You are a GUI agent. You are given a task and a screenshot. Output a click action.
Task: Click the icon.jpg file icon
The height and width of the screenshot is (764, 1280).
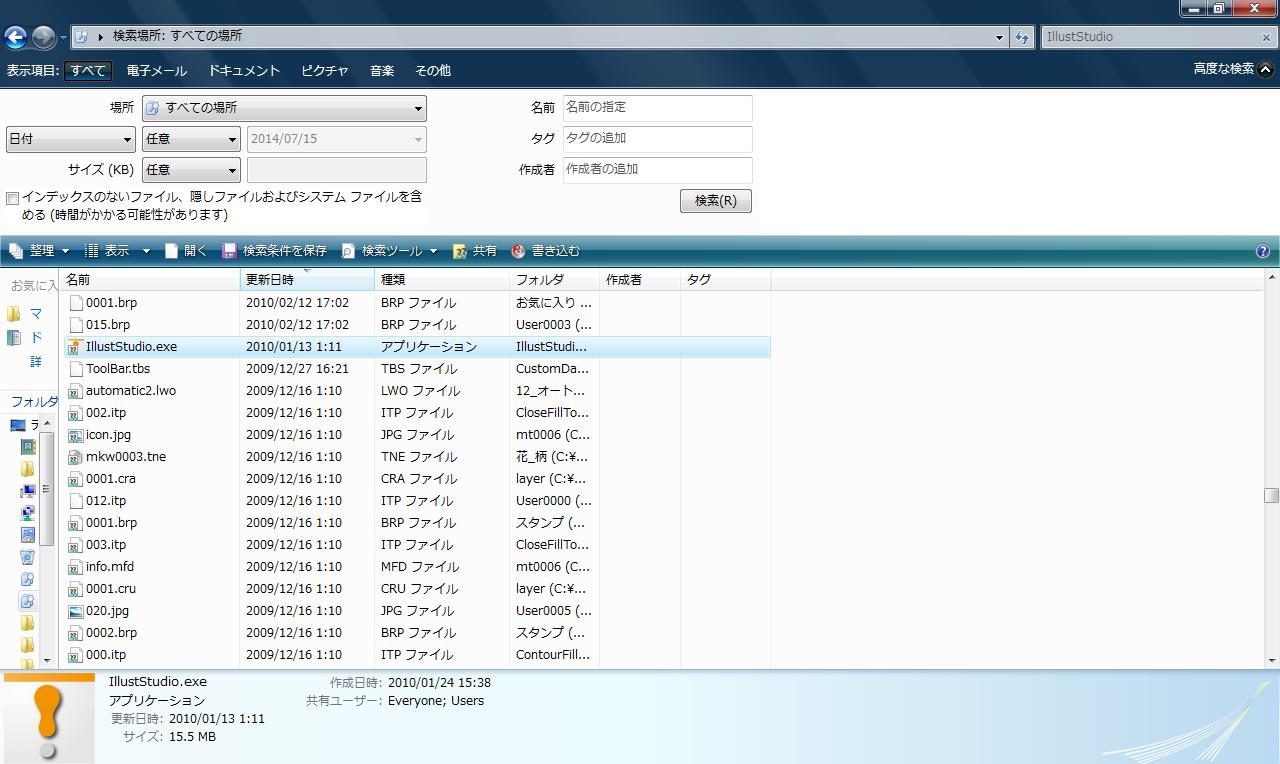[75, 435]
